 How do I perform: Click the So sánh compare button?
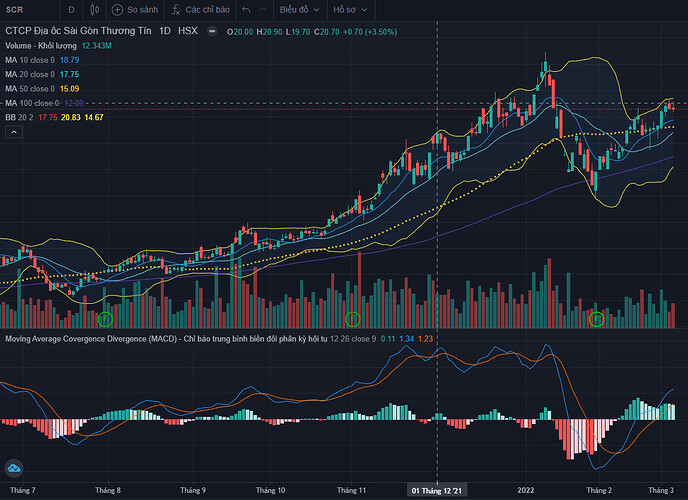(x=135, y=10)
